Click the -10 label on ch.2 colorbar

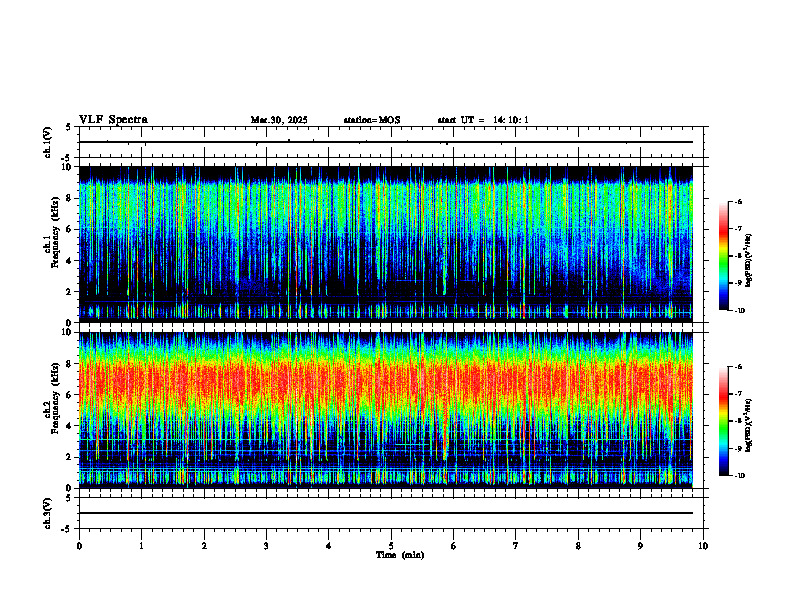[739, 476]
